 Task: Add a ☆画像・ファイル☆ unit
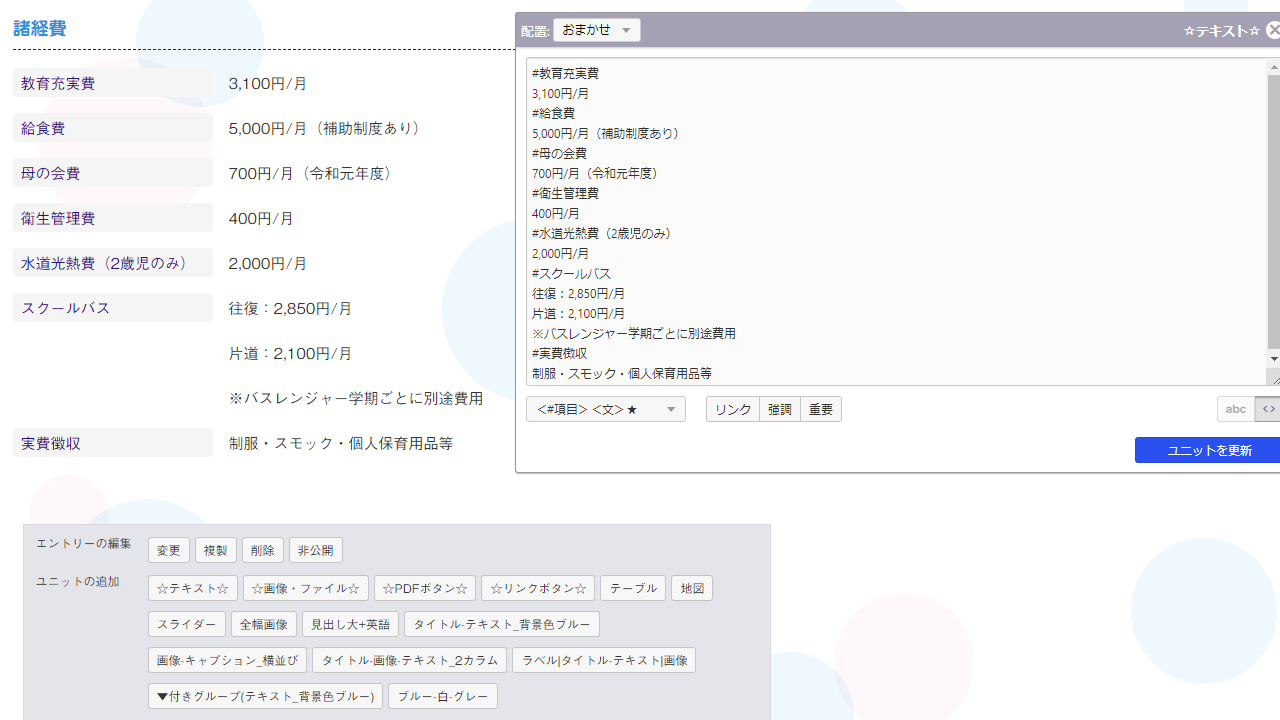[306, 588]
